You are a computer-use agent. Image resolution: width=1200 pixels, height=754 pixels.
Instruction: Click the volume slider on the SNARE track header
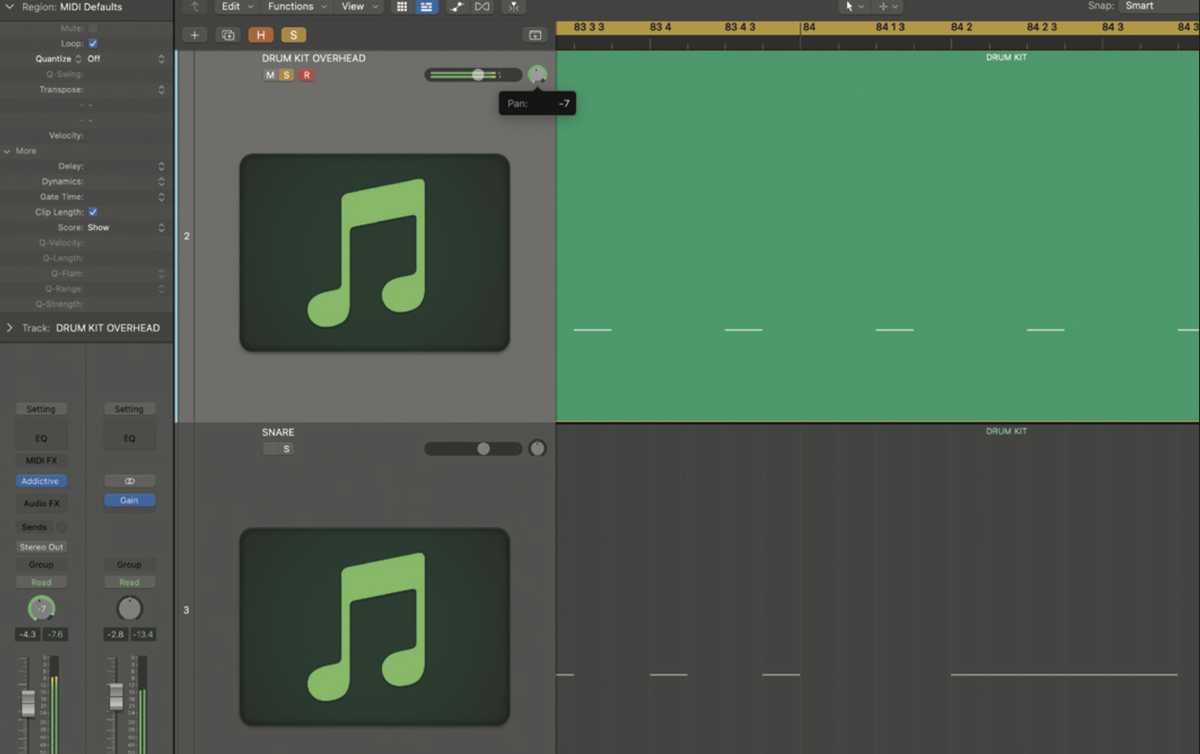point(484,448)
